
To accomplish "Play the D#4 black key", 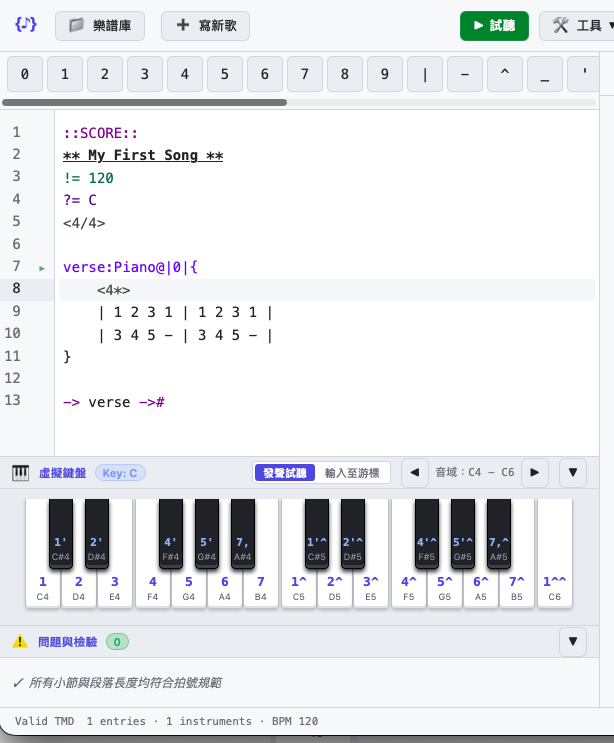I will (97, 533).
